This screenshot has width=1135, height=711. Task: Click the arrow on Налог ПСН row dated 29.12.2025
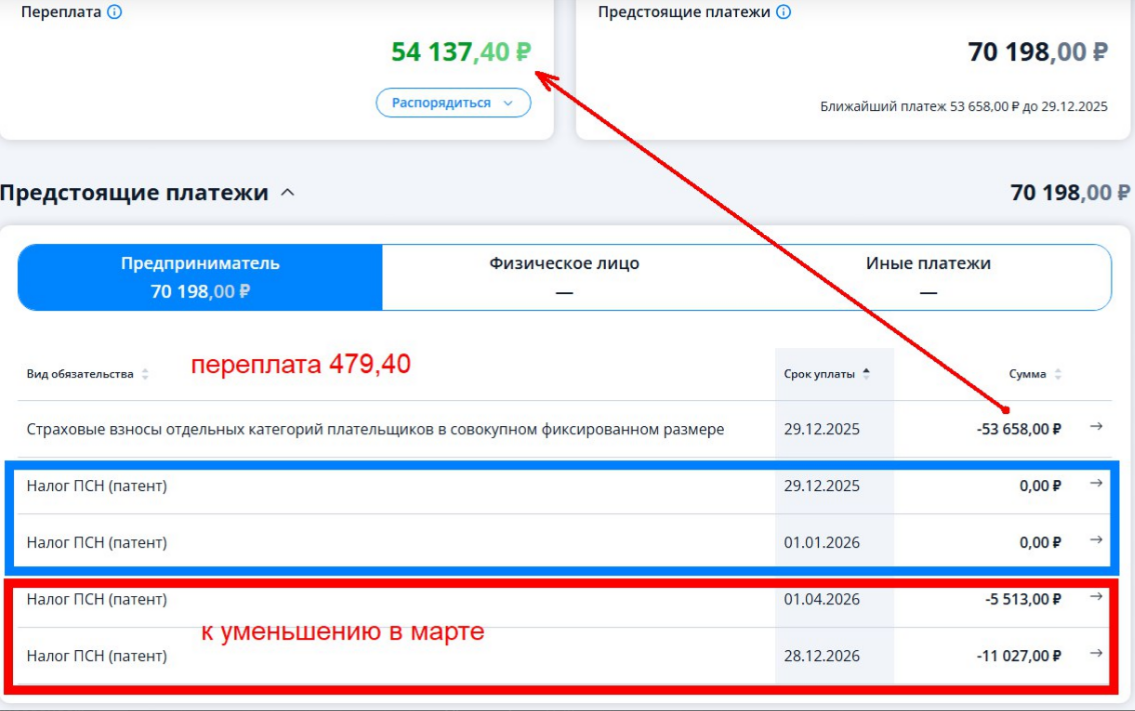point(1096,484)
